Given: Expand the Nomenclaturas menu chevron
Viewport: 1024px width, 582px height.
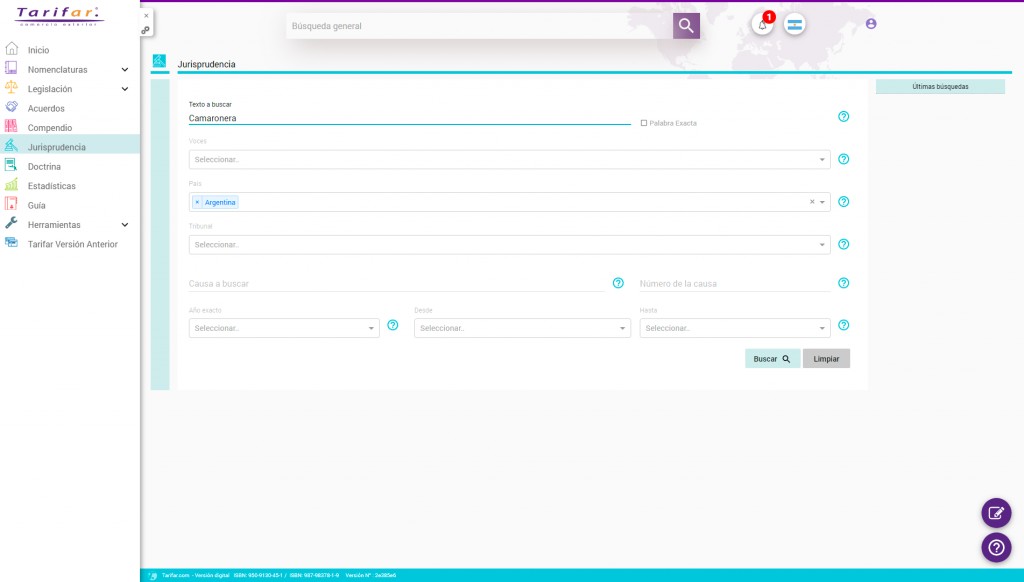Looking at the screenshot, I should coord(125,69).
